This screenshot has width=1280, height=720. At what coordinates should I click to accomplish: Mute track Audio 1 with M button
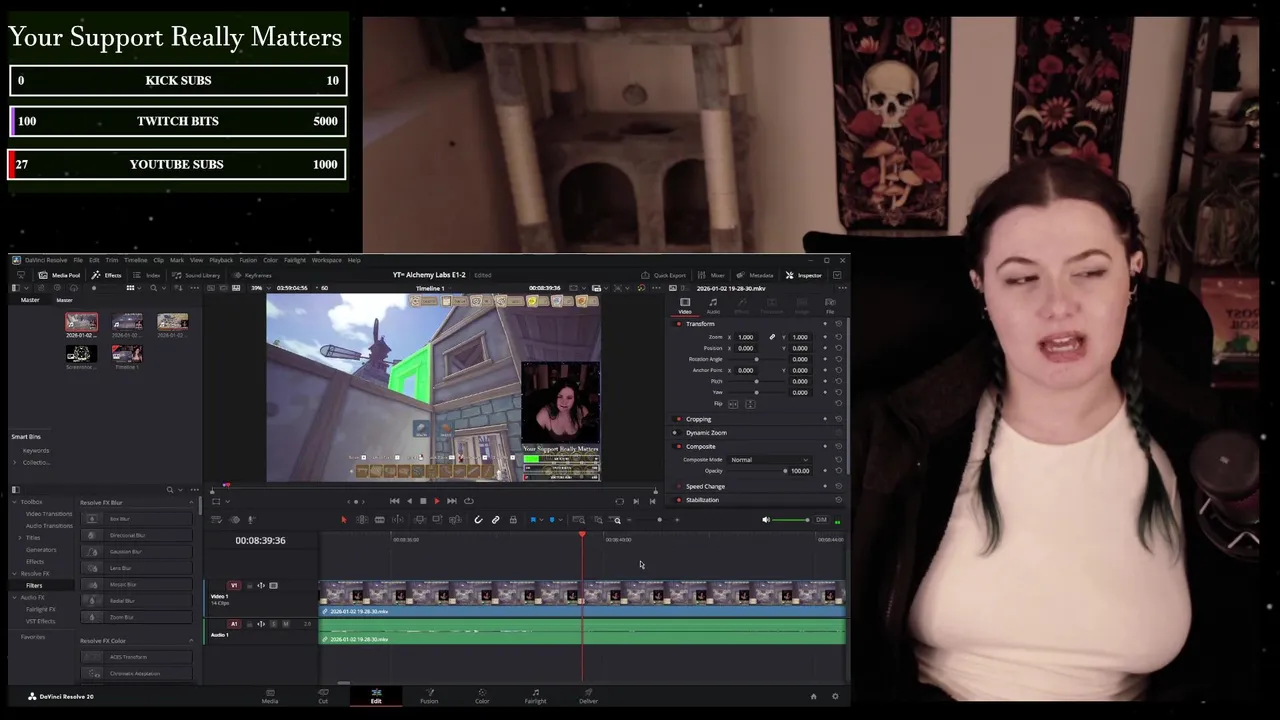pyautogui.click(x=285, y=624)
